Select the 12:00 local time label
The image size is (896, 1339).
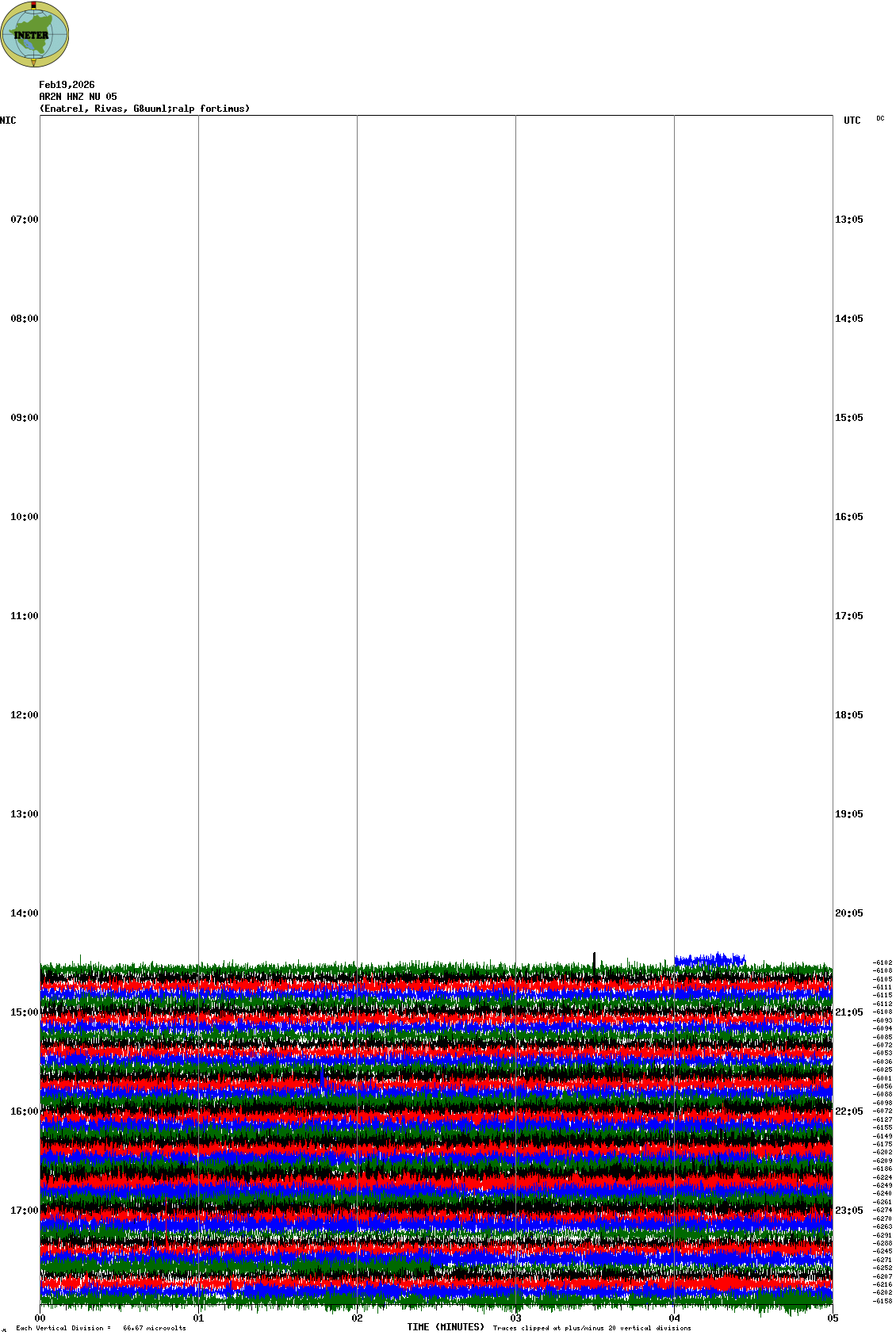click(24, 715)
